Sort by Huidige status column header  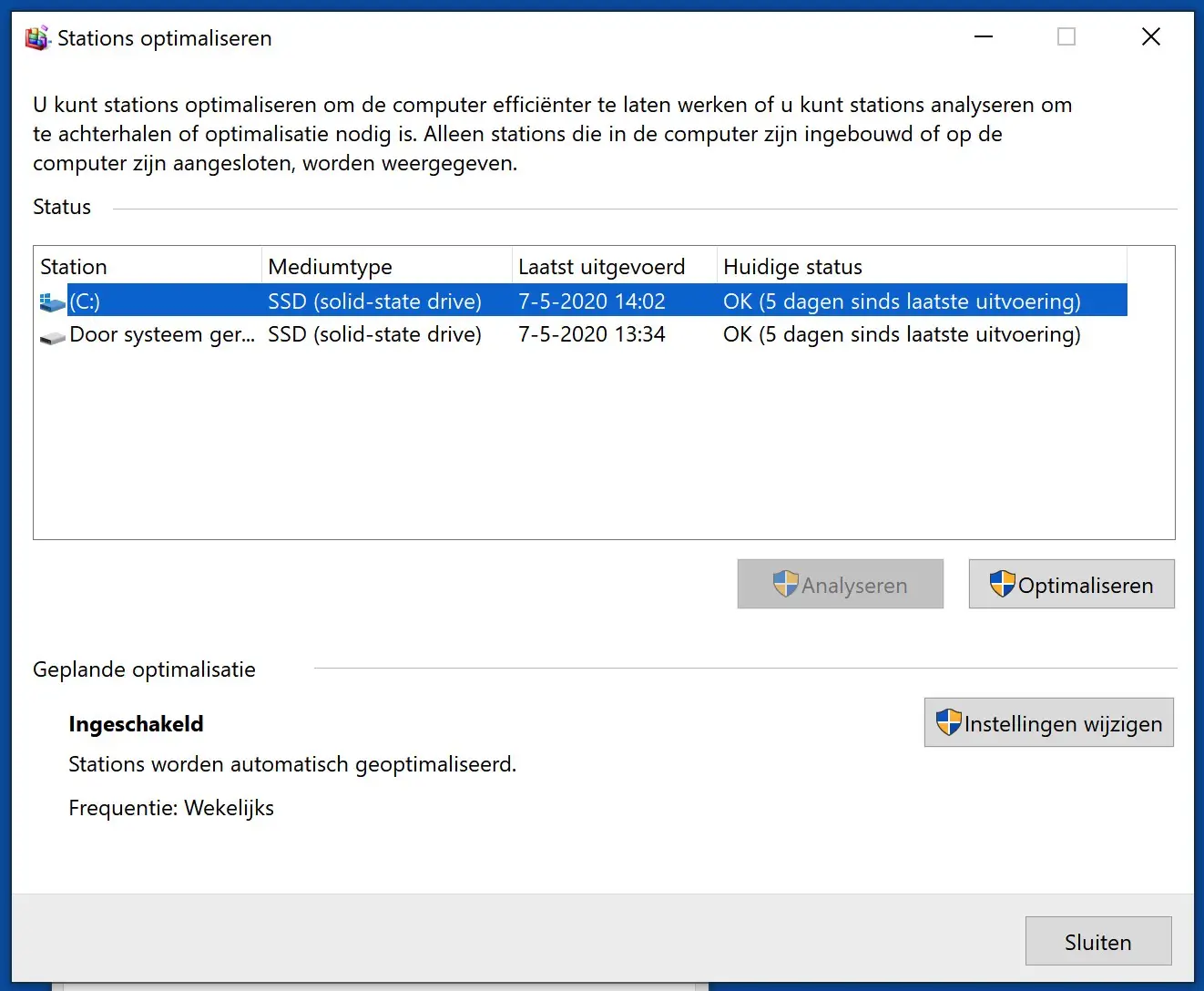tap(922, 267)
